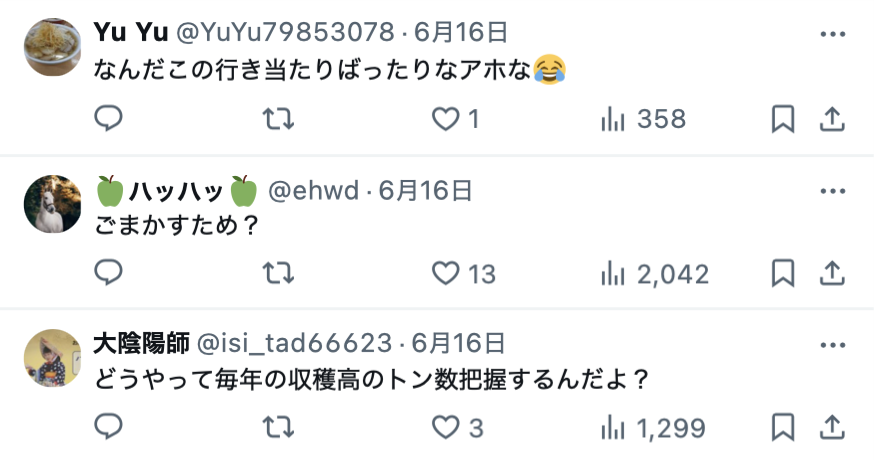874x460 pixels.
Task: Open more options for Yu Yu's tweet
Action: pyautogui.click(x=833, y=34)
